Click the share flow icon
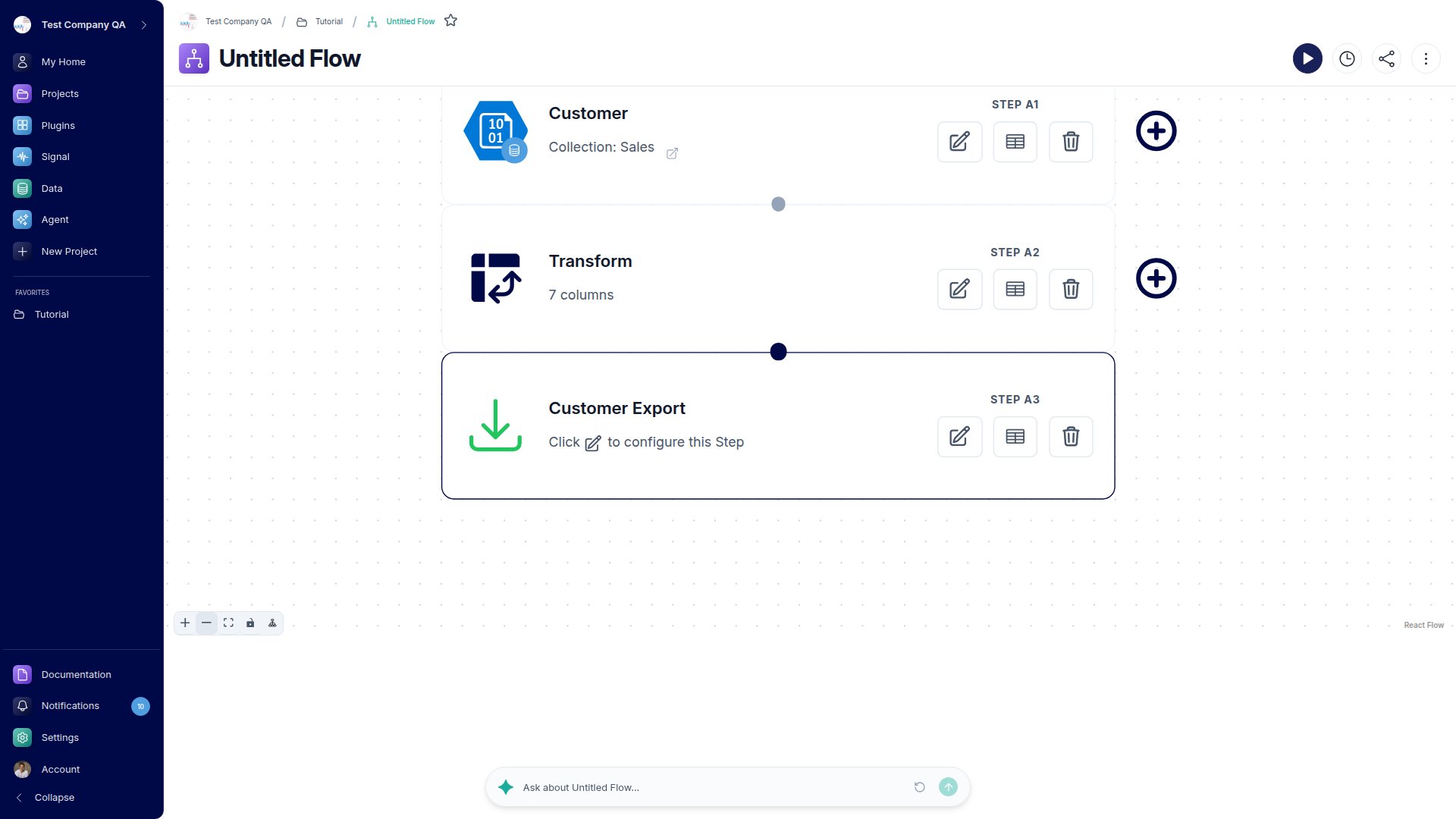The image size is (1456, 819). tap(1386, 58)
